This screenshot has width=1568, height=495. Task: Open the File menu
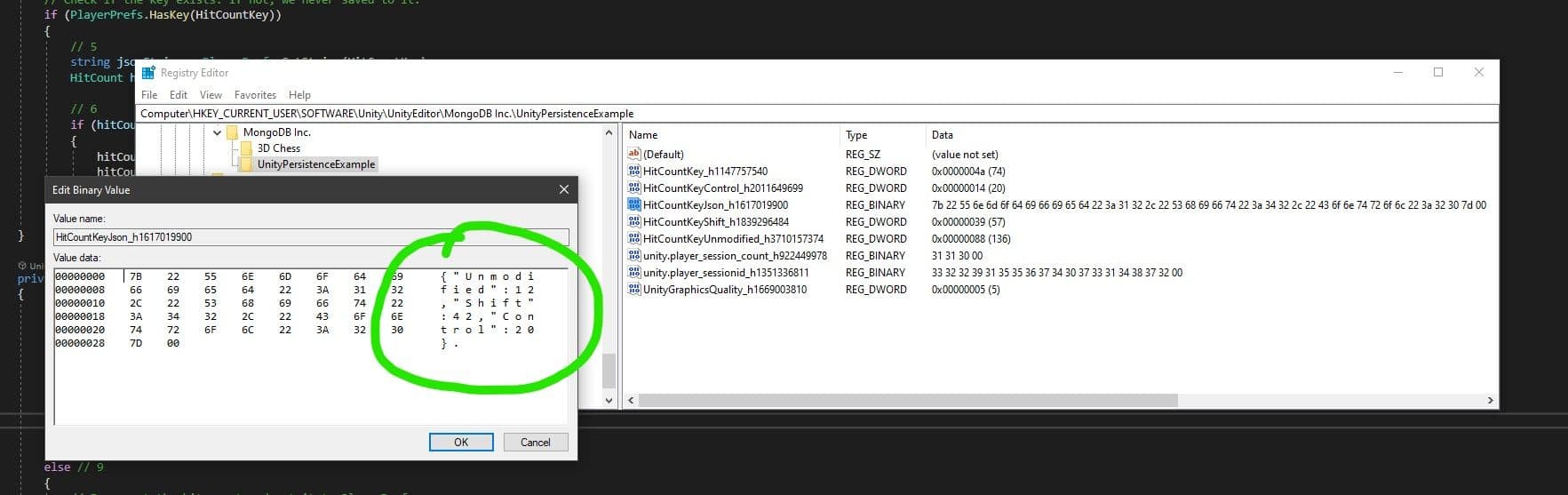pyautogui.click(x=149, y=95)
